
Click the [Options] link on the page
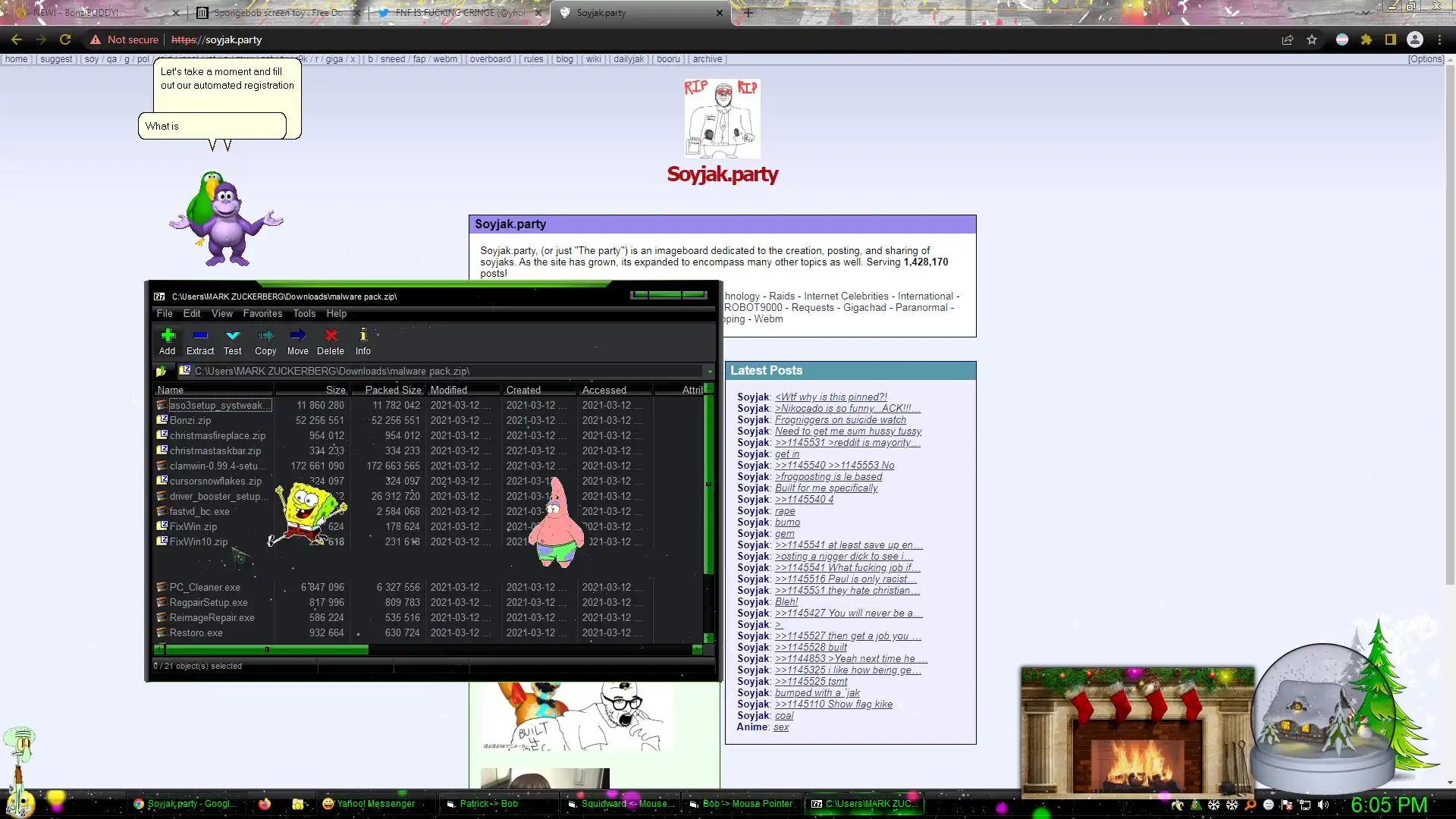(1426, 59)
